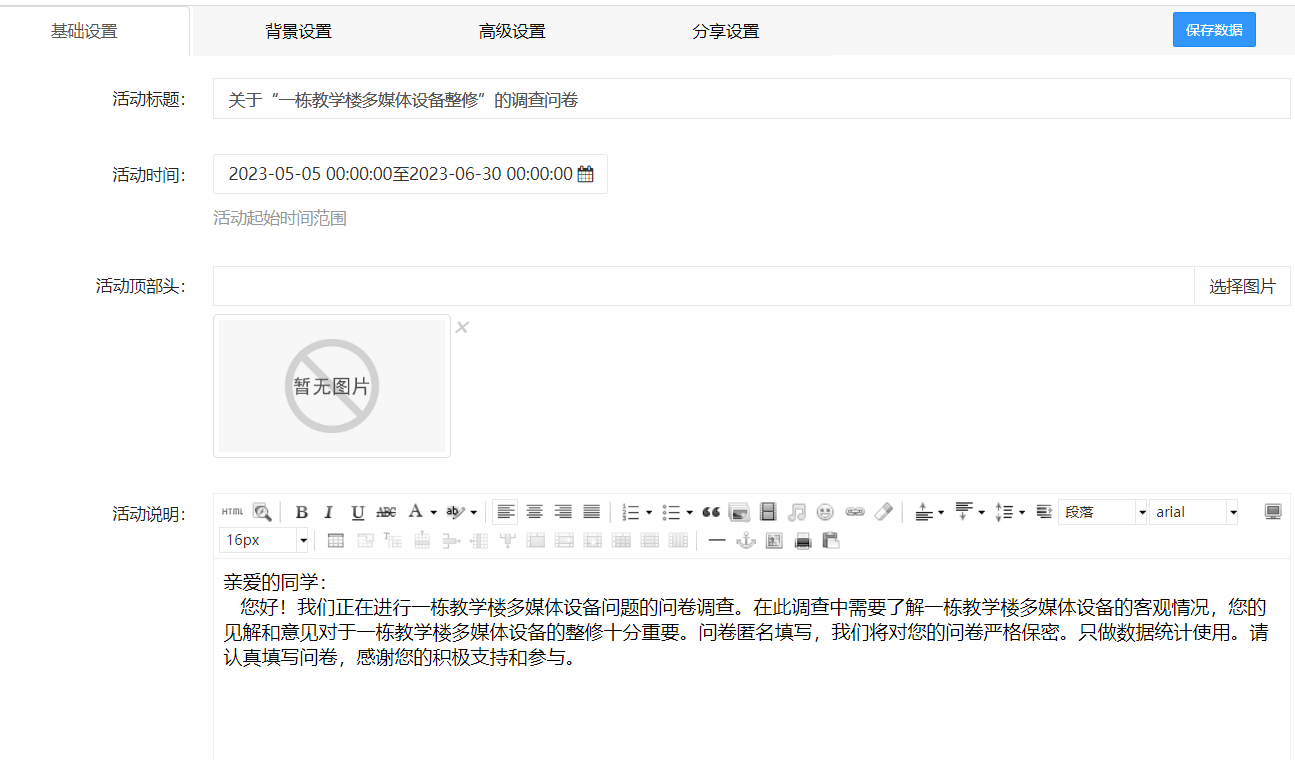Expand the 段落 paragraph format dropdown
The width and height of the screenshot is (1295, 760).
pos(1141,512)
